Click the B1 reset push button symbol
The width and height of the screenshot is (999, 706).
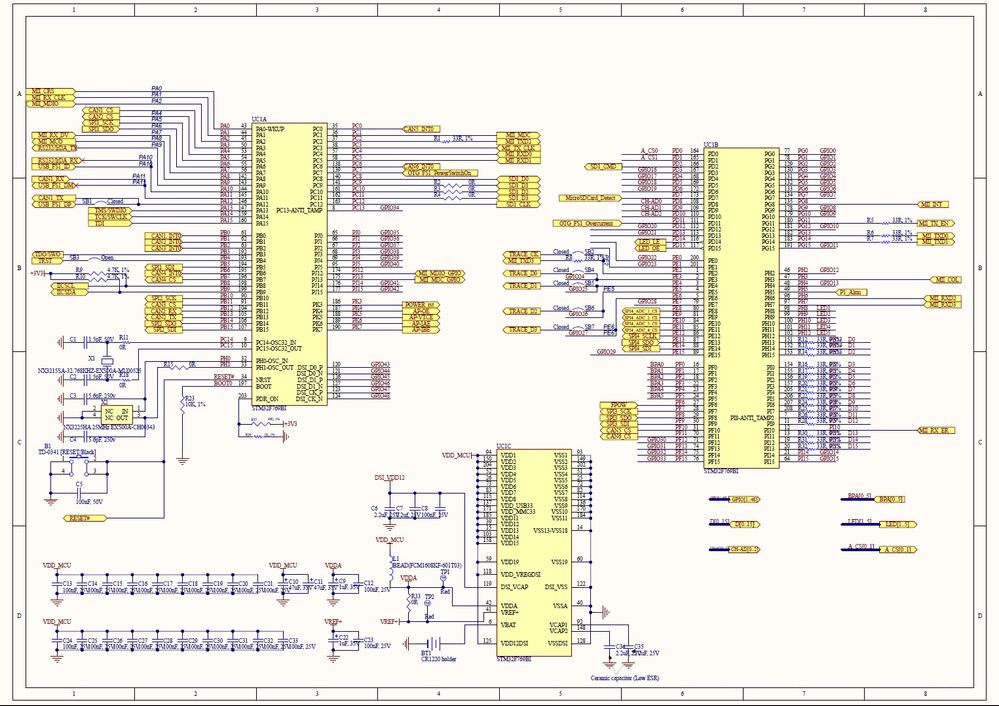(x=78, y=468)
